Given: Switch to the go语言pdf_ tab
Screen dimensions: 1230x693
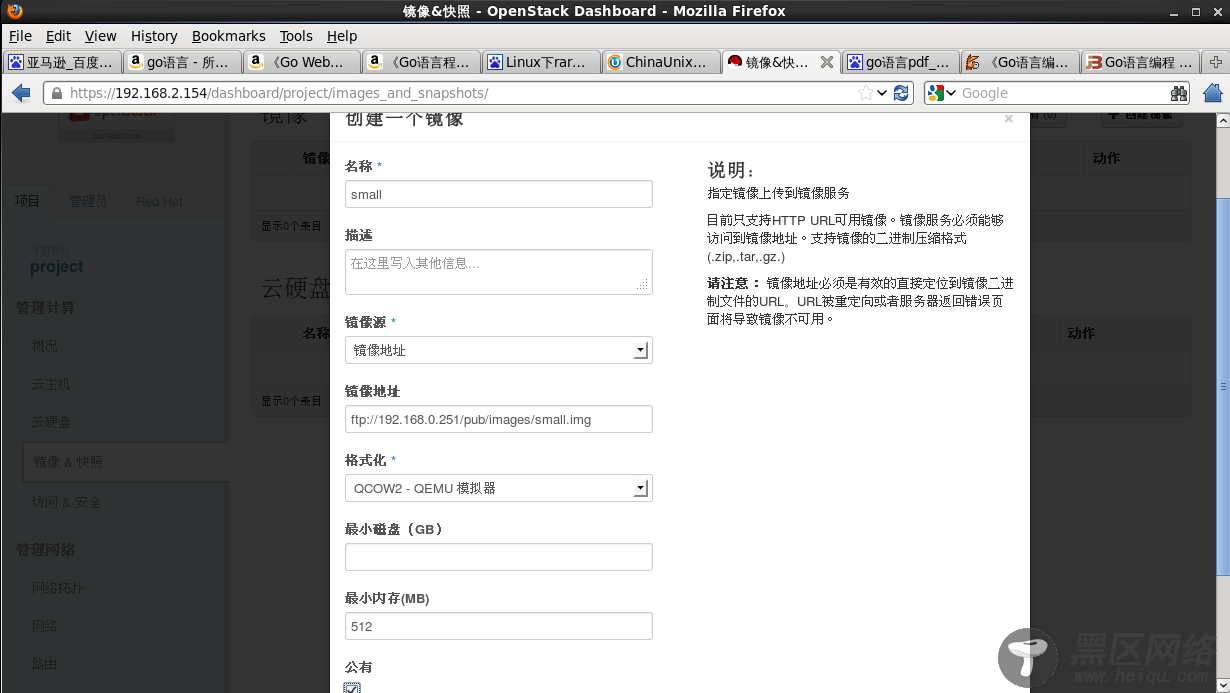Looking at the screenshot, I should (901, 62).
